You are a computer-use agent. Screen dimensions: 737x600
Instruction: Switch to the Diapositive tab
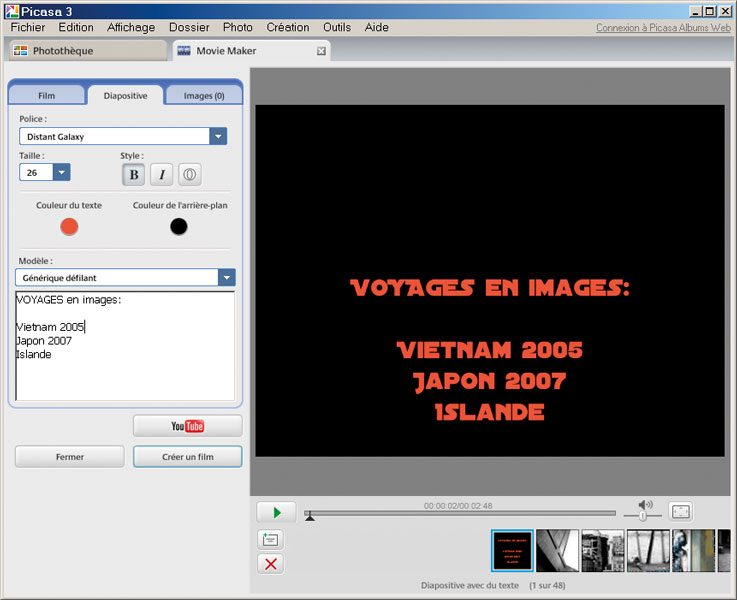coord(125,95)
